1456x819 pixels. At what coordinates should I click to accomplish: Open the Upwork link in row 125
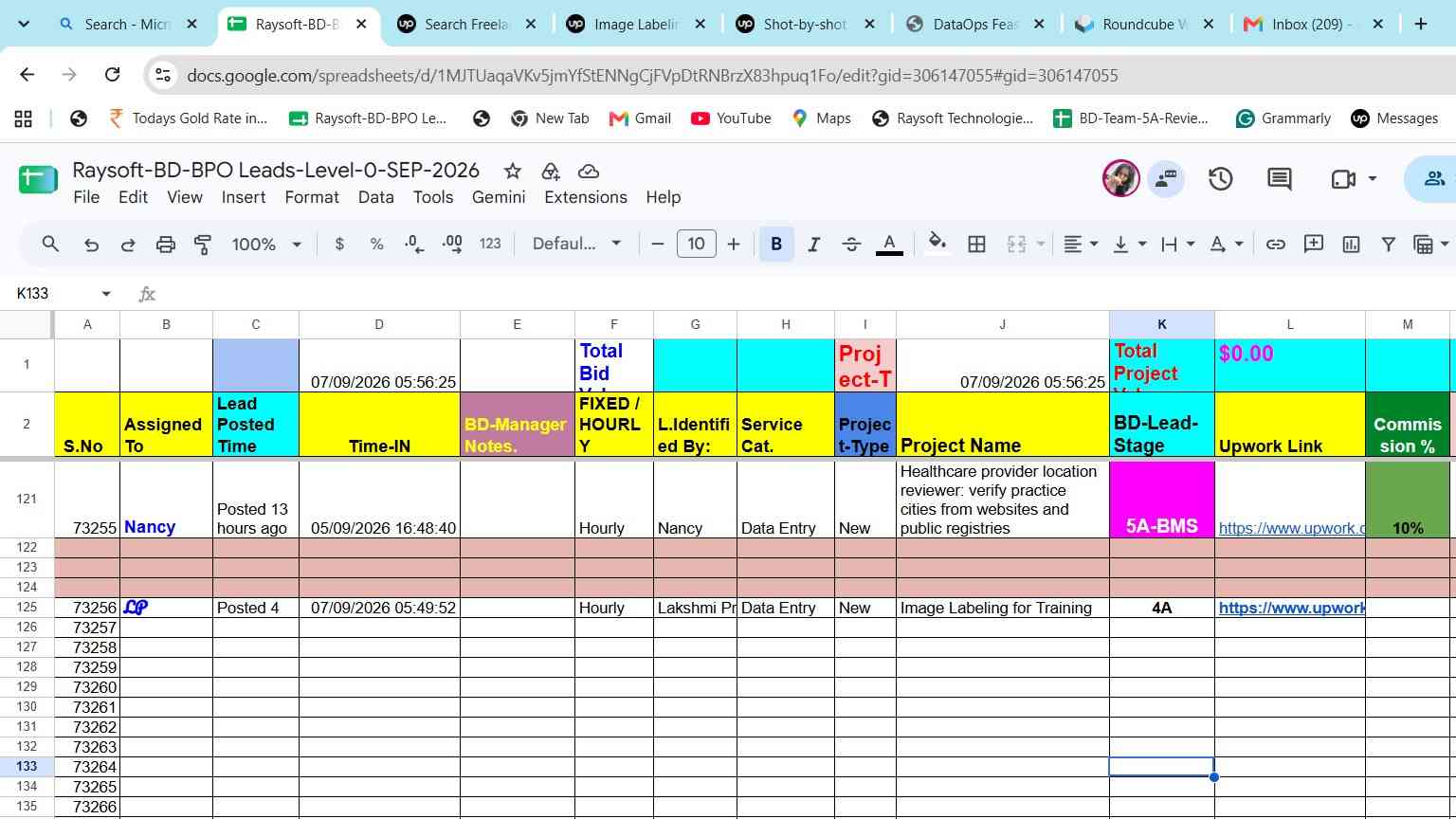point(1291,608)
